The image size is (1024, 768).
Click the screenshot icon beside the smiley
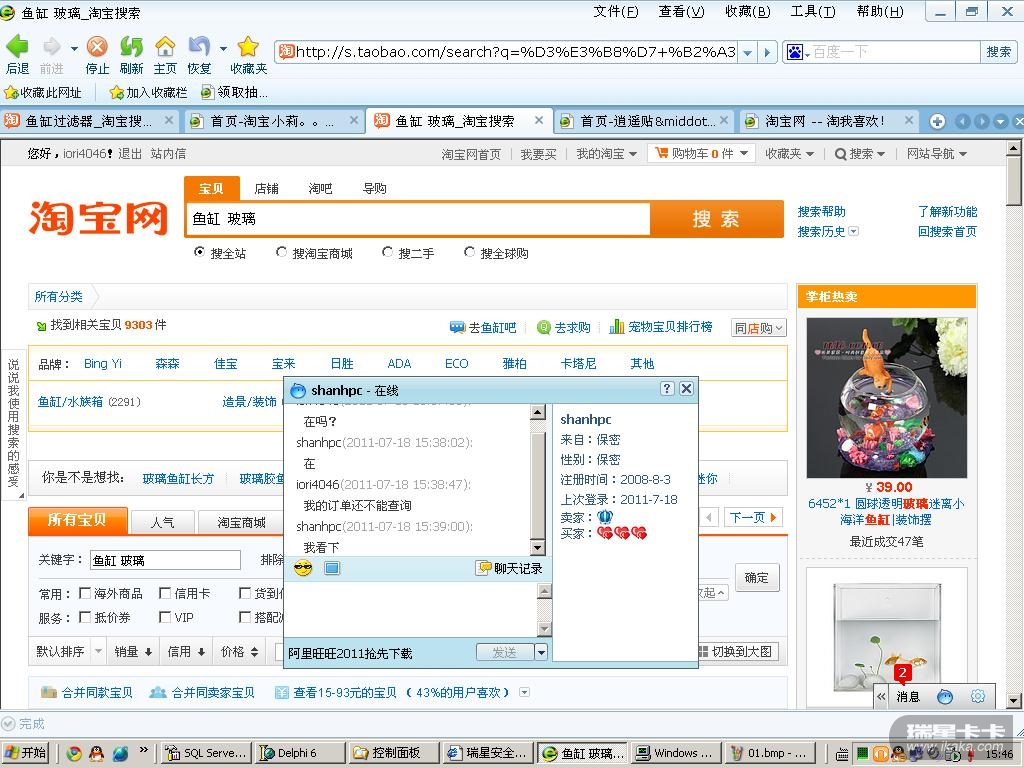[x=332, y=568]
